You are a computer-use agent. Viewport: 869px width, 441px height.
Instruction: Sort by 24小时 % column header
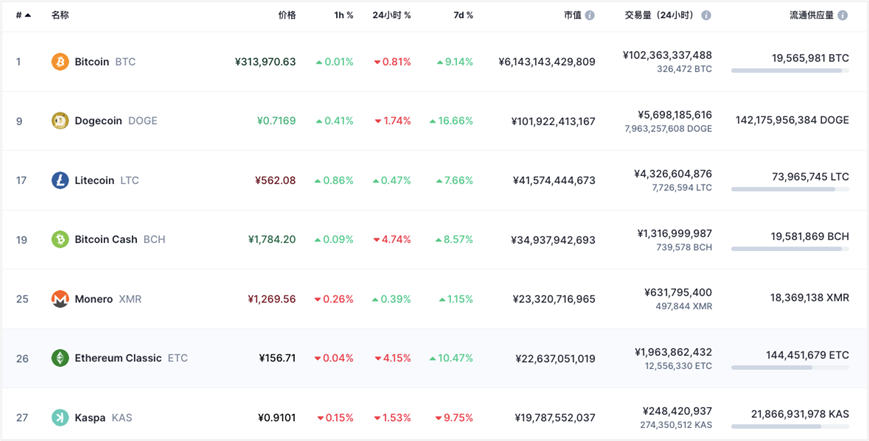pos(391,16)
